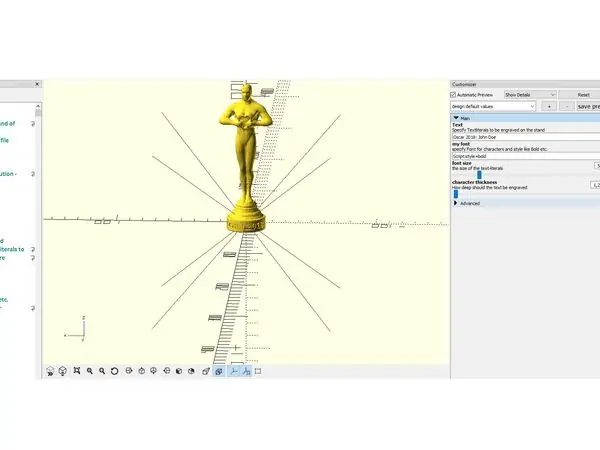
Task: Switch to Left view
Action: point(166,371)
